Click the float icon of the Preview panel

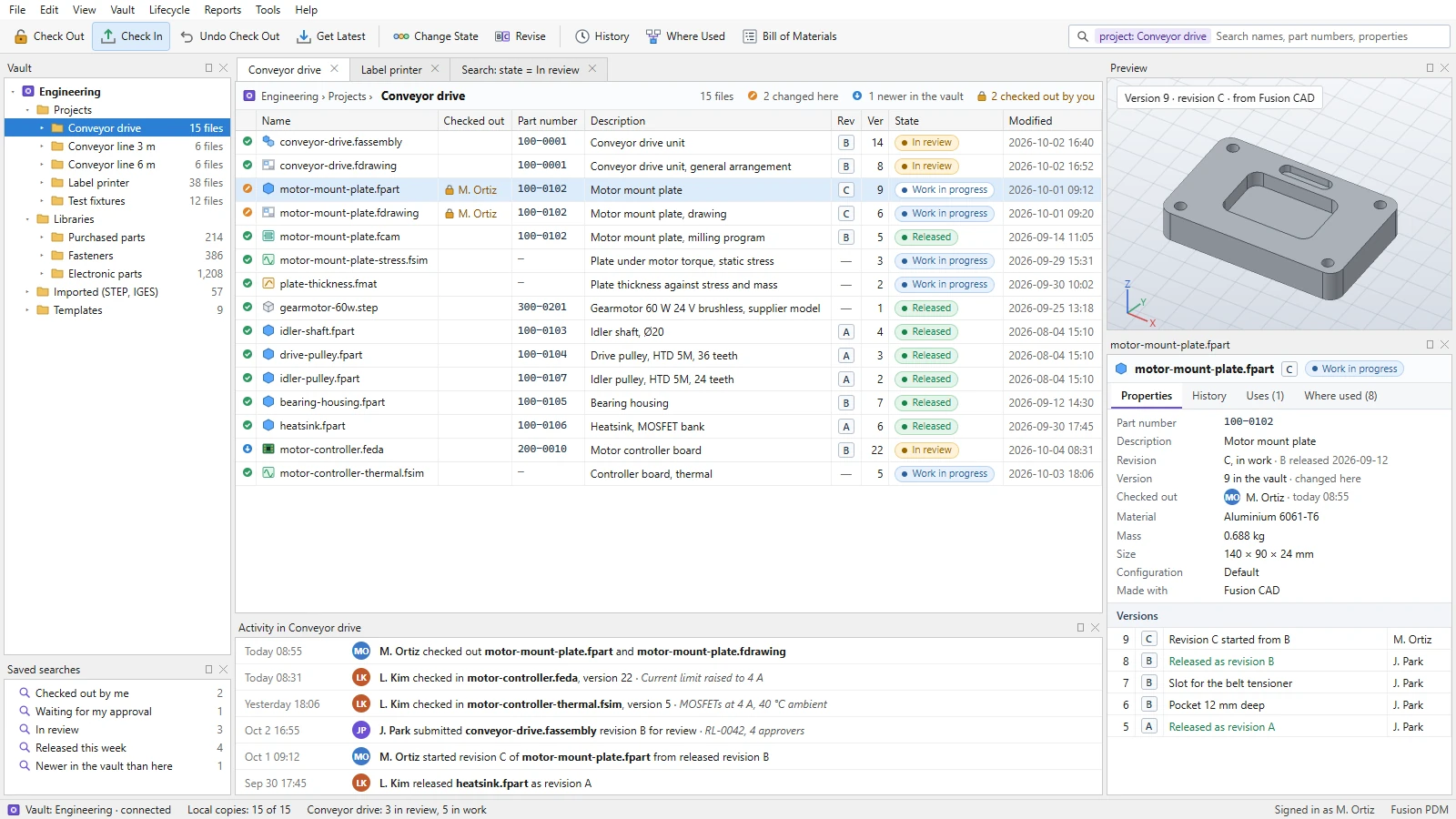pos(1430,68)
